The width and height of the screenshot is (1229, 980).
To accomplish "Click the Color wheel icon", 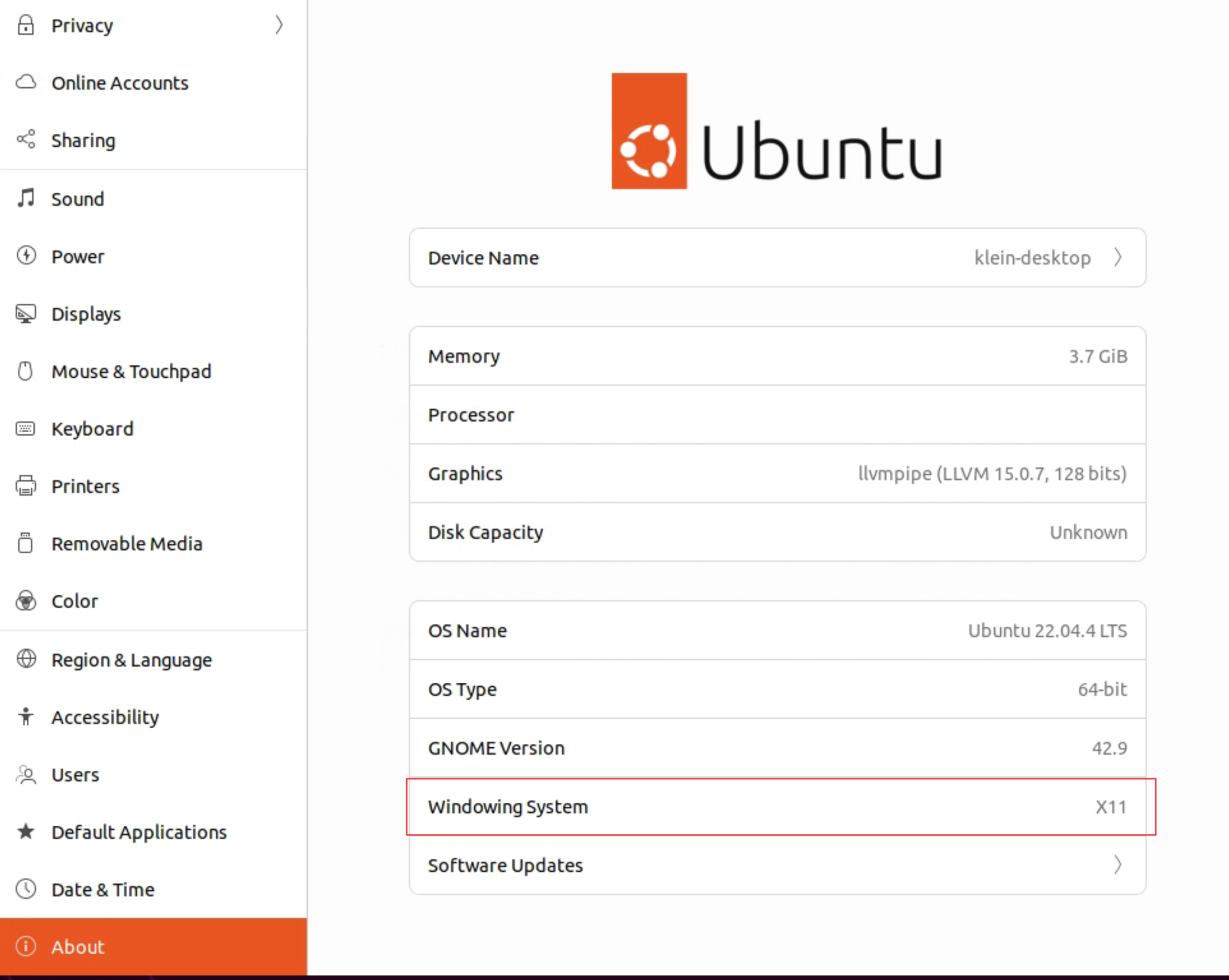I will pyautogui.click(x=26, y=600).
